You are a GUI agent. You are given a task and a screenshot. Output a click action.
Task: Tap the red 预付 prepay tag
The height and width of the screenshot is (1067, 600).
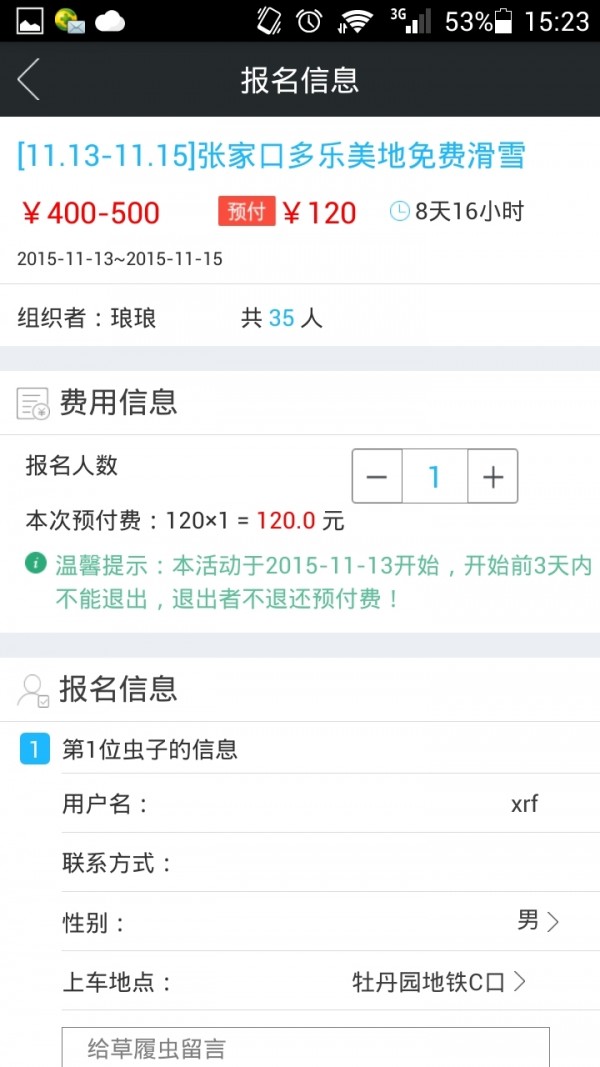[x=246, y=211]
